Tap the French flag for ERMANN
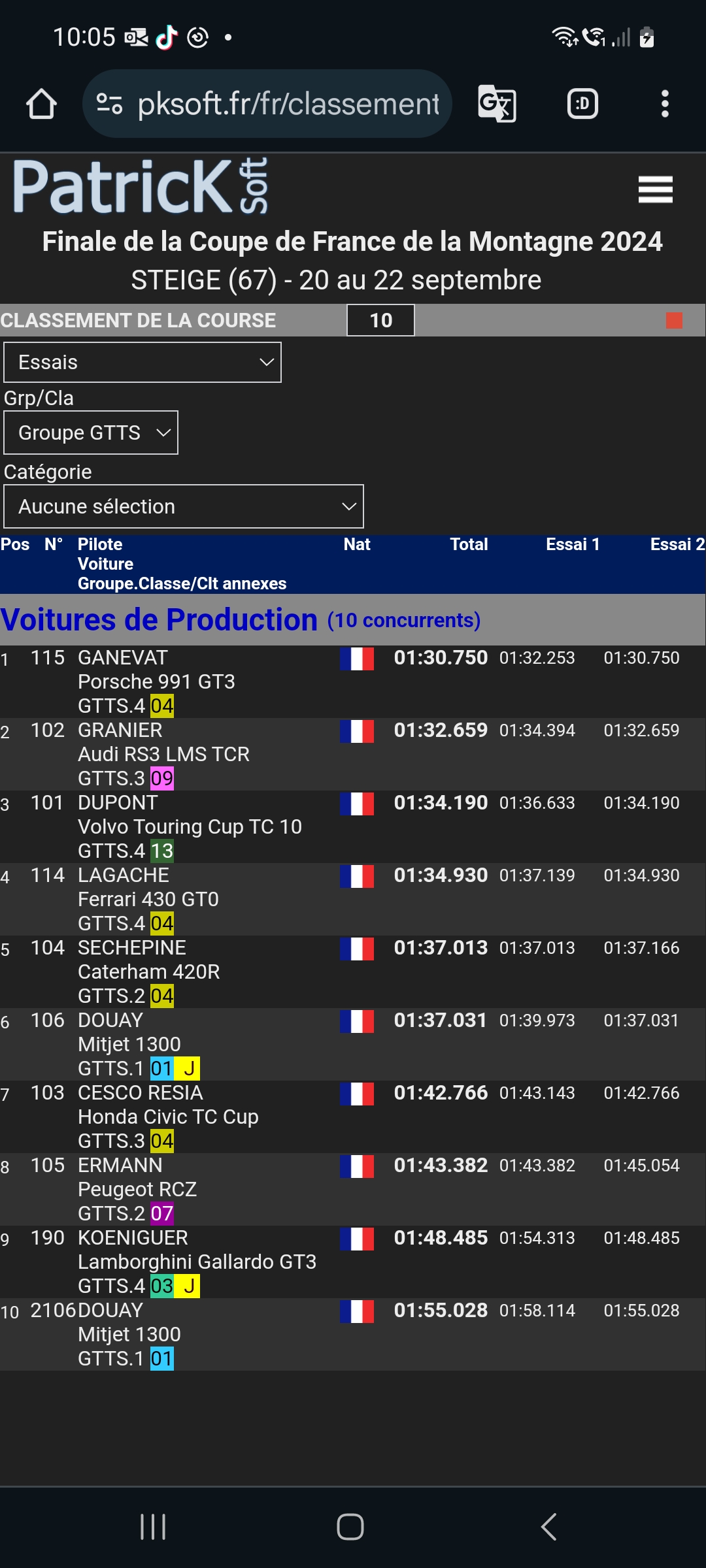The height and width of the screenshot is (1568, 706). 357,1166
